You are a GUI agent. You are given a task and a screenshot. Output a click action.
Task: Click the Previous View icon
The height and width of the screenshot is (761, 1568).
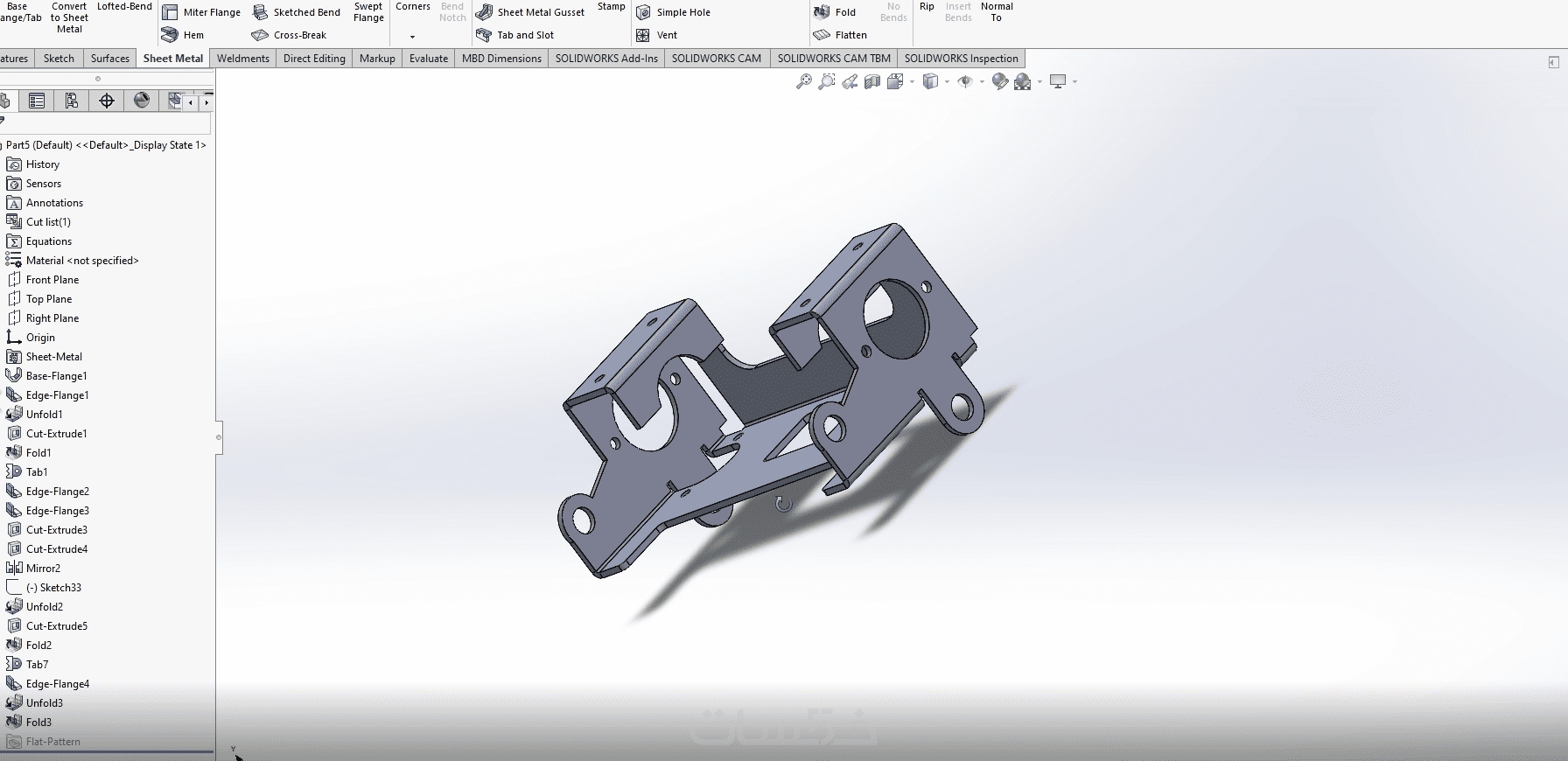pos(850,81)
